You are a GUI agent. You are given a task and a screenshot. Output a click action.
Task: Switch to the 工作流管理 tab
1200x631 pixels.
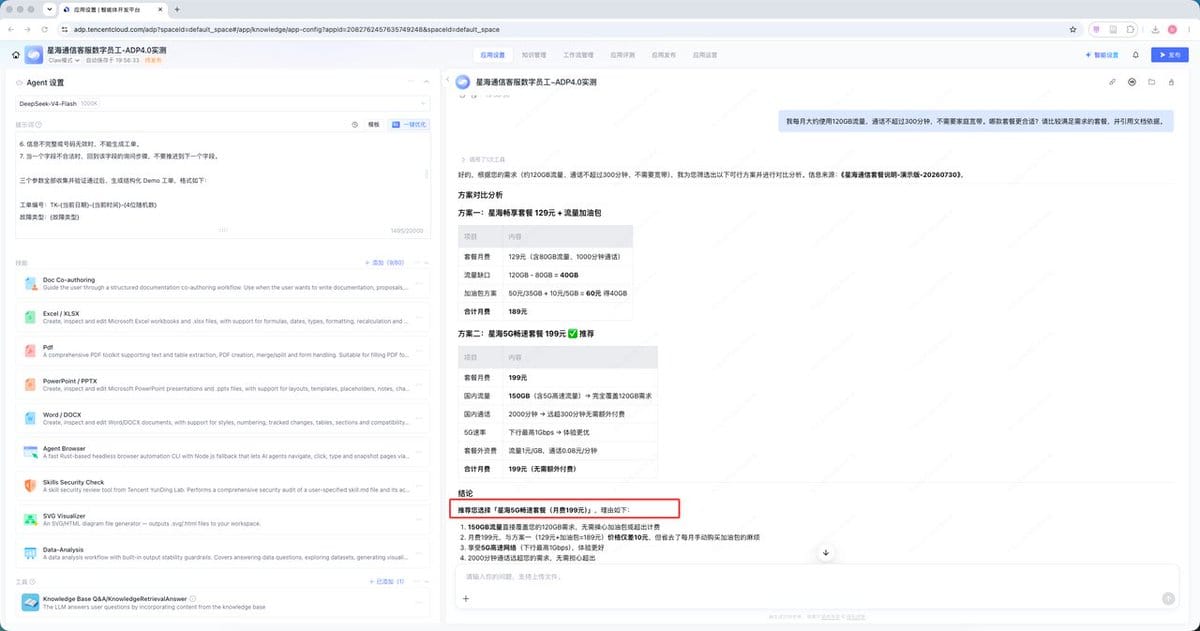(578, 55)
